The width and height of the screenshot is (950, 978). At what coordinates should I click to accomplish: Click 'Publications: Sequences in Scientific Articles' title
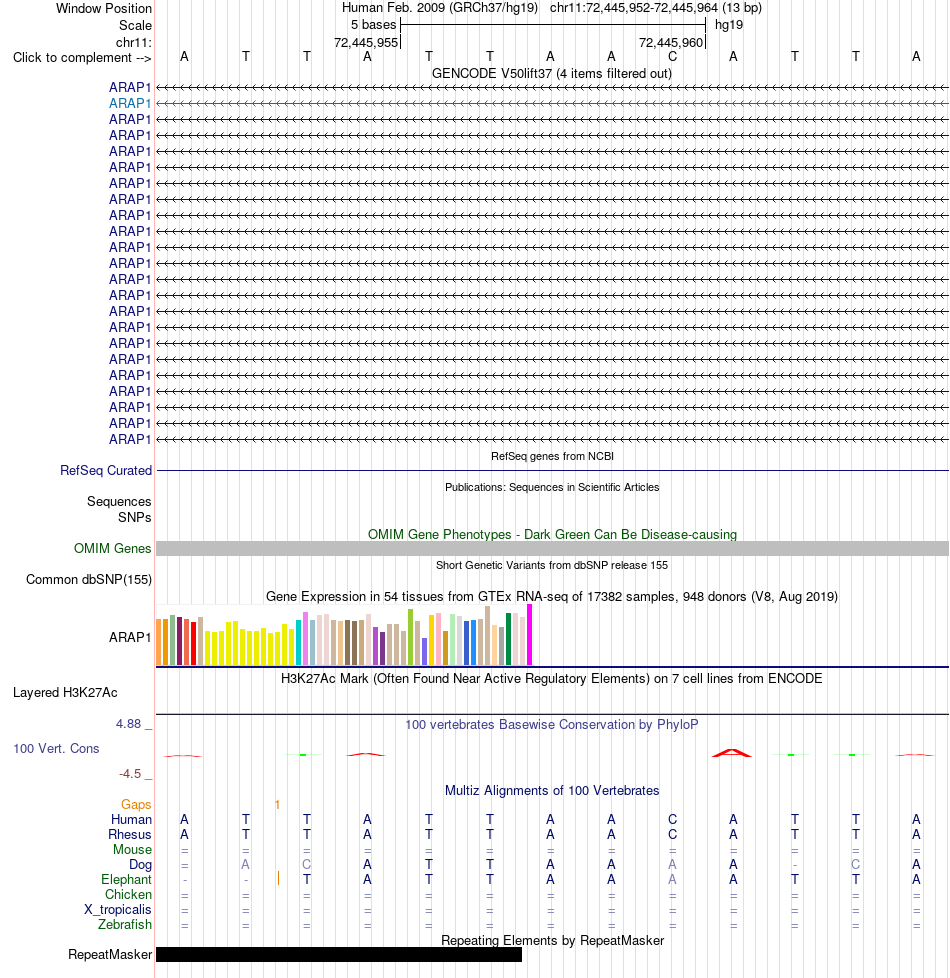(552, 487)
